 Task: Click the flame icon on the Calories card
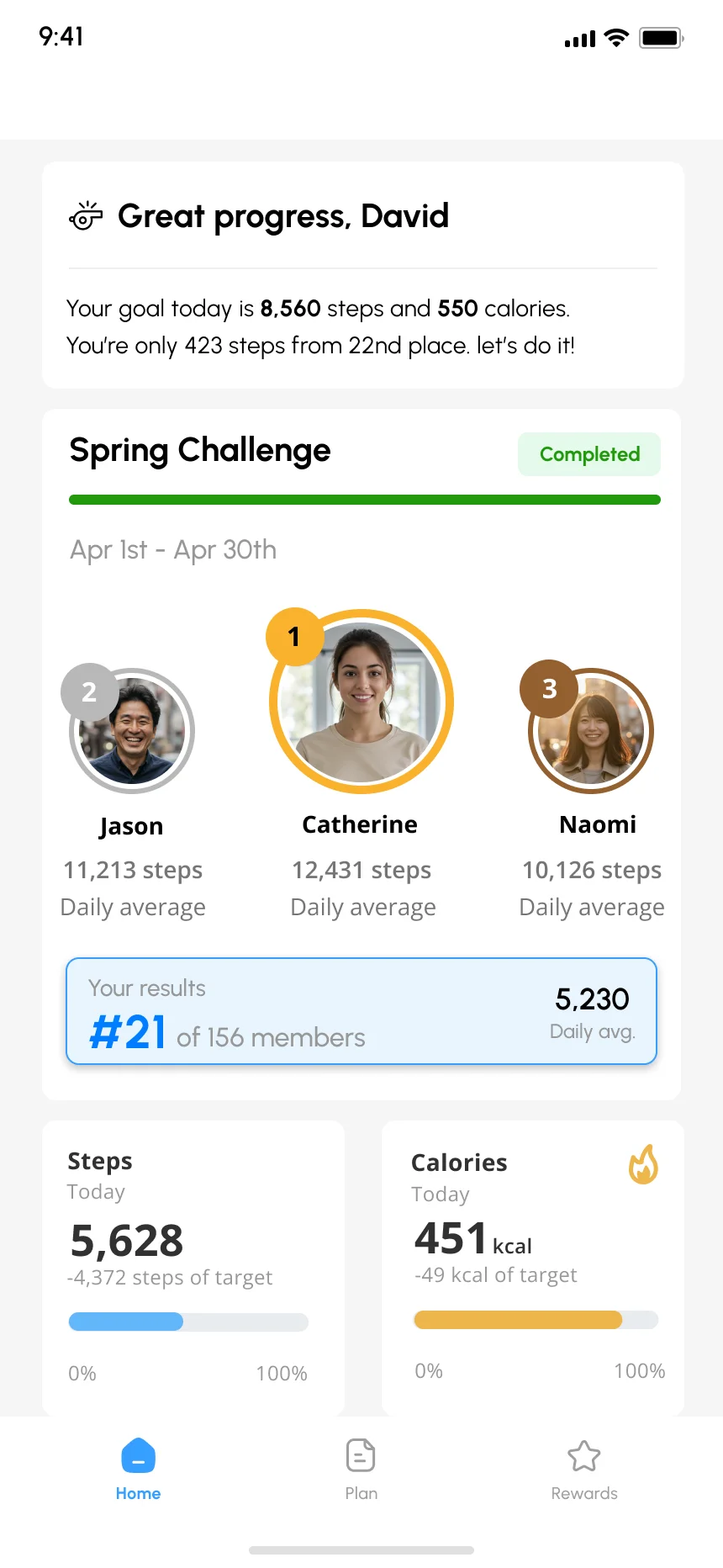click(x=643, y=1165)
